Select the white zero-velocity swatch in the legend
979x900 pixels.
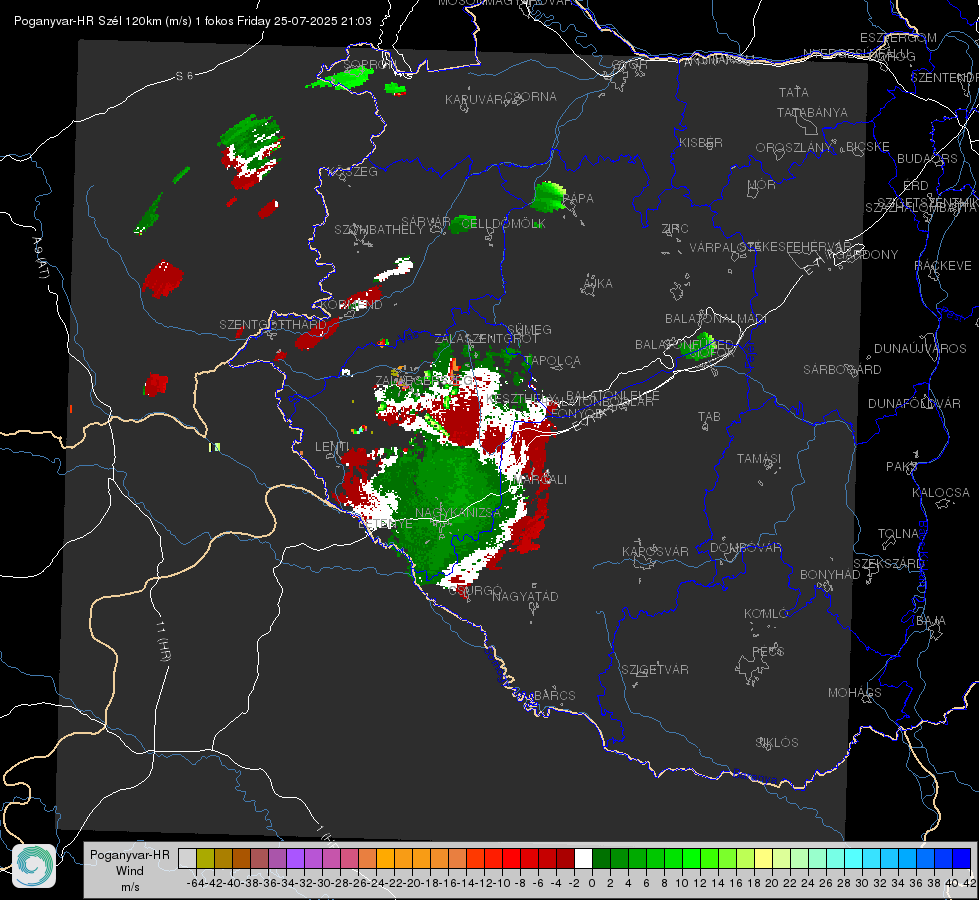coord(583,858)
